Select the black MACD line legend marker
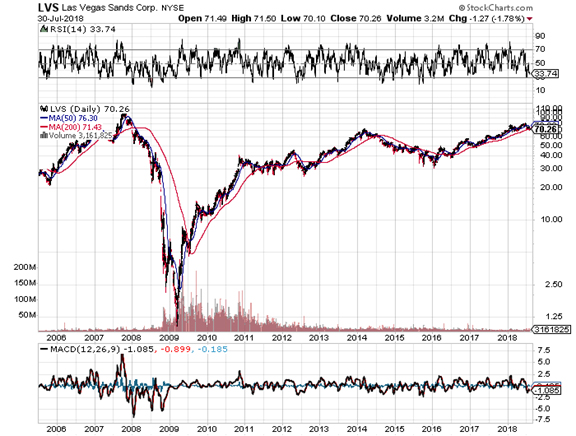 (44, 349)
